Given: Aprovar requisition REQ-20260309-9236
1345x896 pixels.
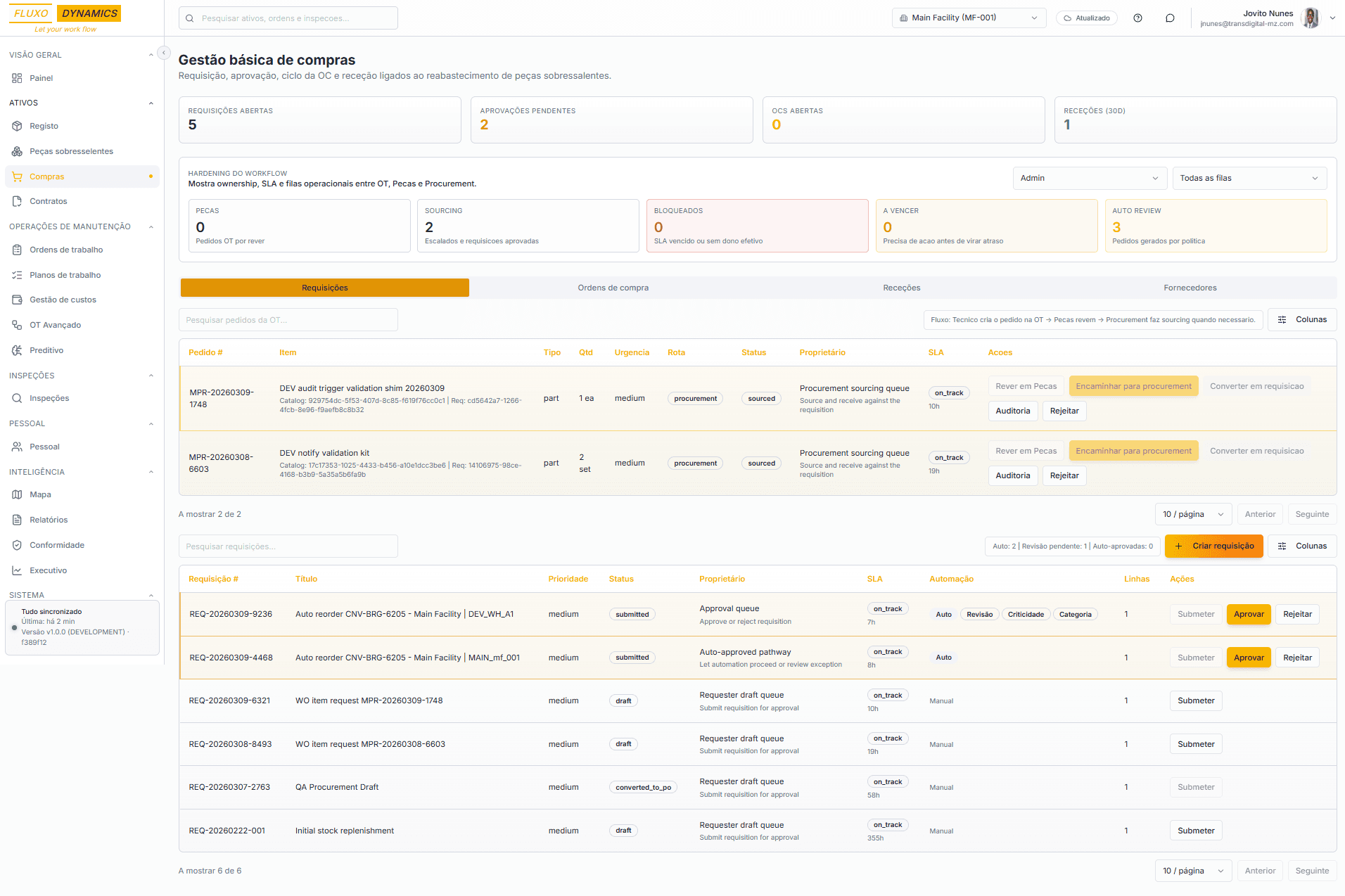Looking at the screenshot, I should coord(1249,614).
